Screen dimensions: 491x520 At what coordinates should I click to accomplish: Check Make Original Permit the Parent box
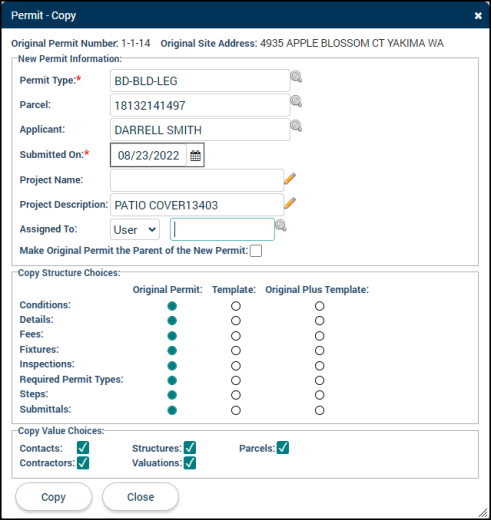256,251
